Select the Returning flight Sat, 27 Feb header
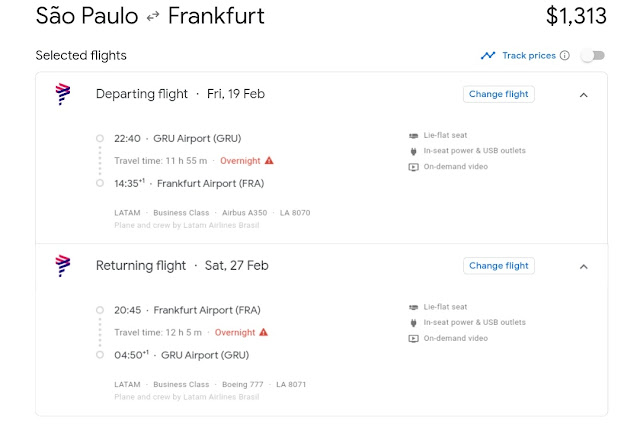 (x=182, y=266)
